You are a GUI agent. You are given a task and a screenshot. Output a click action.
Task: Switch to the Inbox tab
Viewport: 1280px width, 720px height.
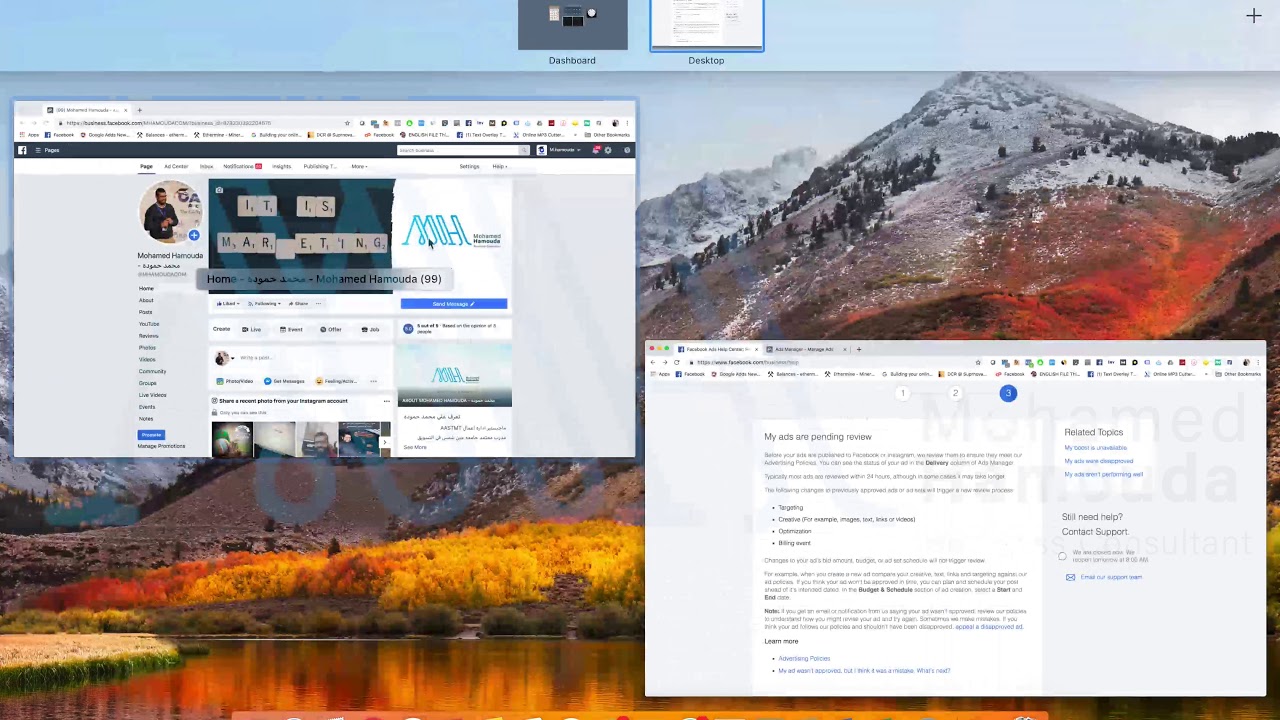coord(206,166)
